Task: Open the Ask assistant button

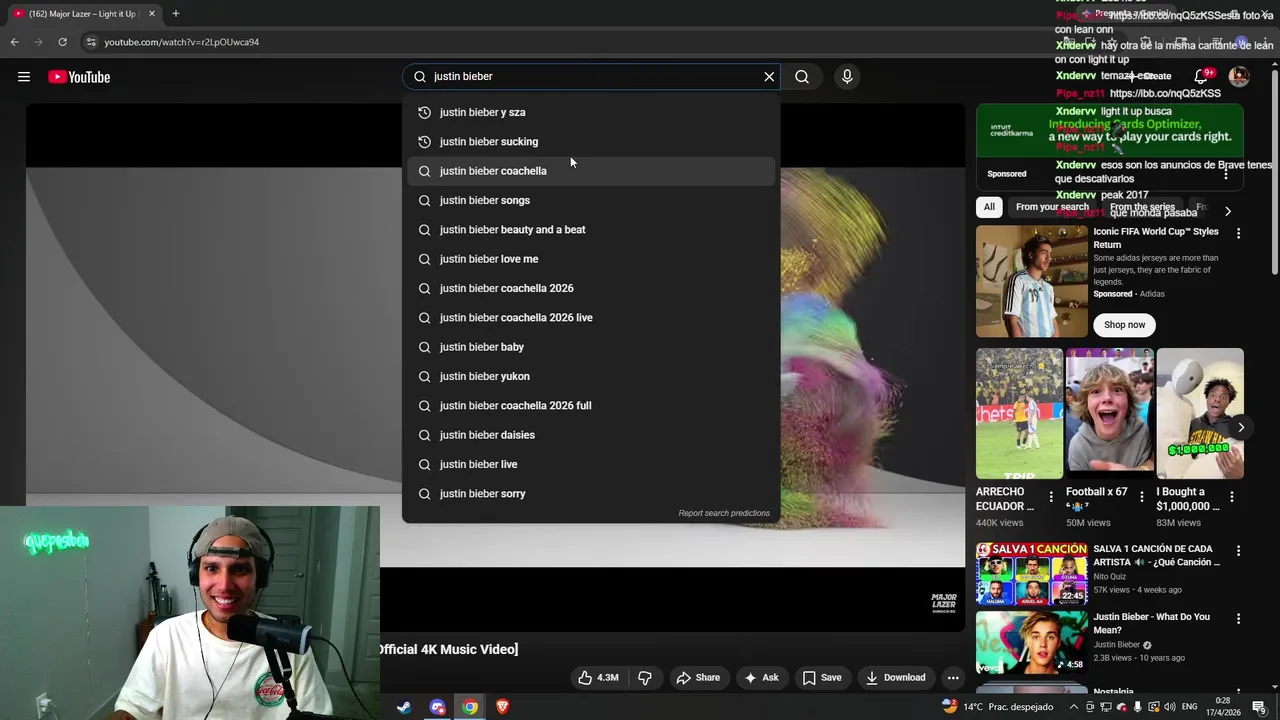Action: 761,678
